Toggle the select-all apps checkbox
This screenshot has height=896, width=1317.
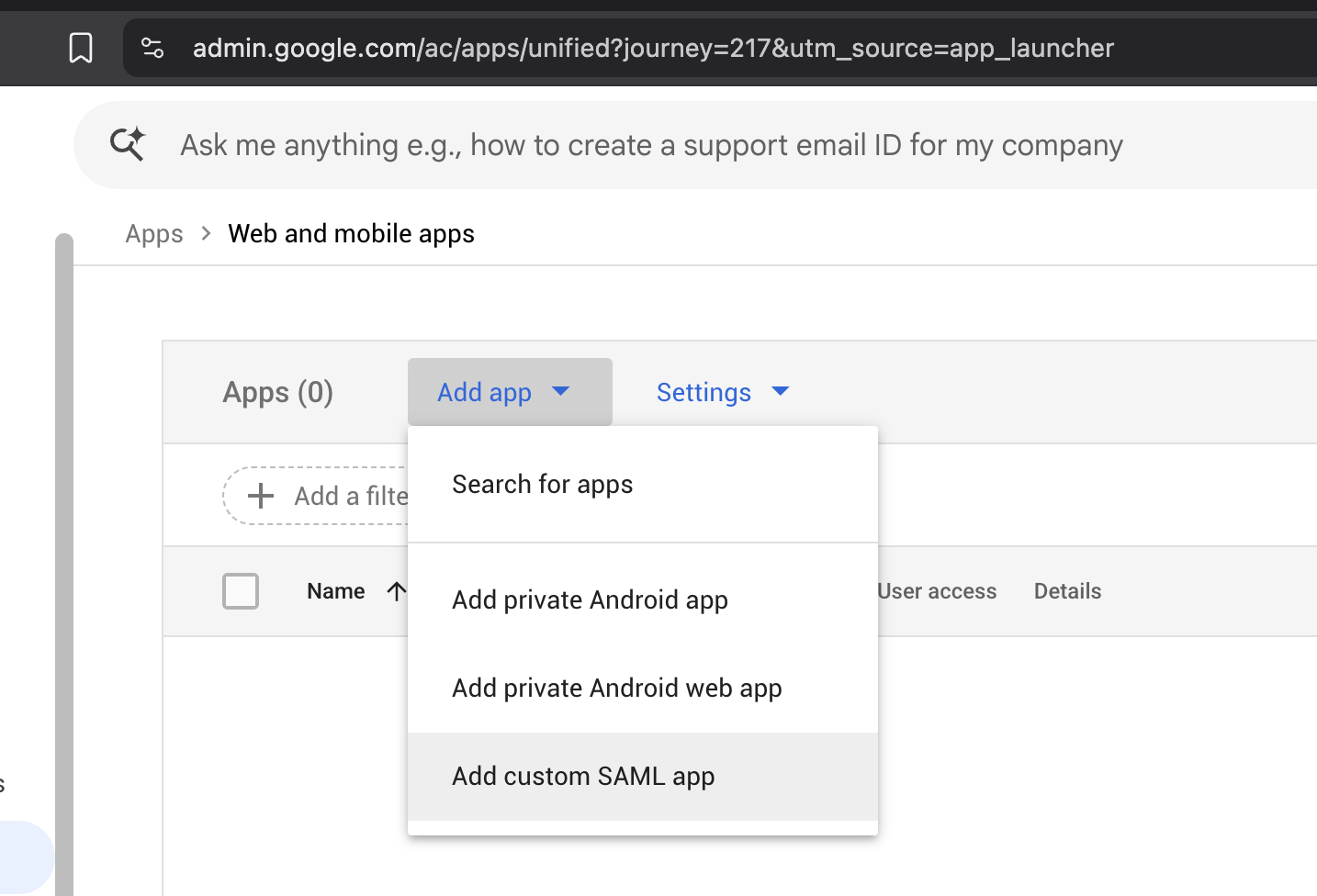241,591
